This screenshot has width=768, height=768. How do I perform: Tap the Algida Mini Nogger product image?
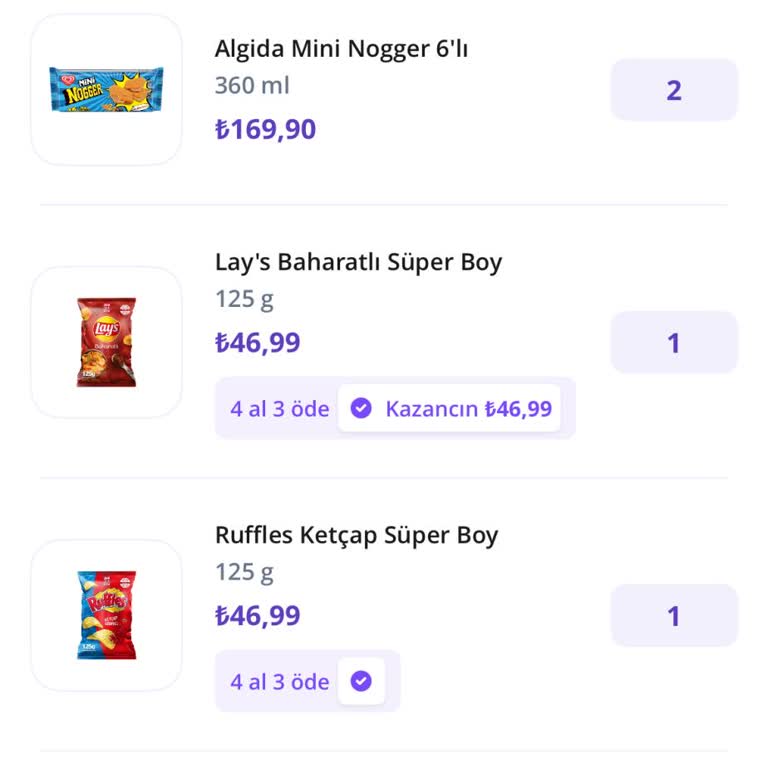click(106, 89)
